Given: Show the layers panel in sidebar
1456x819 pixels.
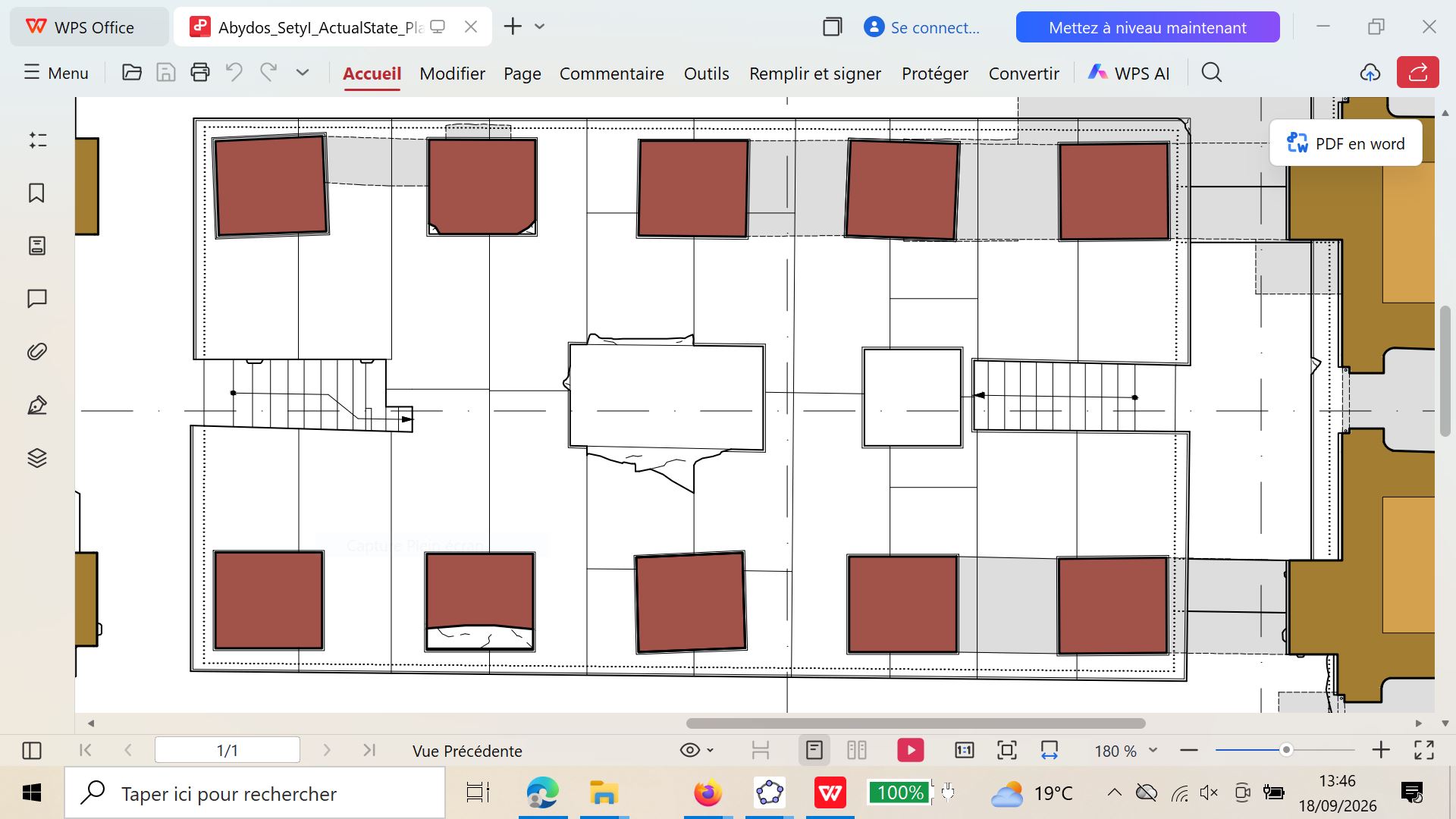Looking at the screenshot, I should (x=36, y=458).
